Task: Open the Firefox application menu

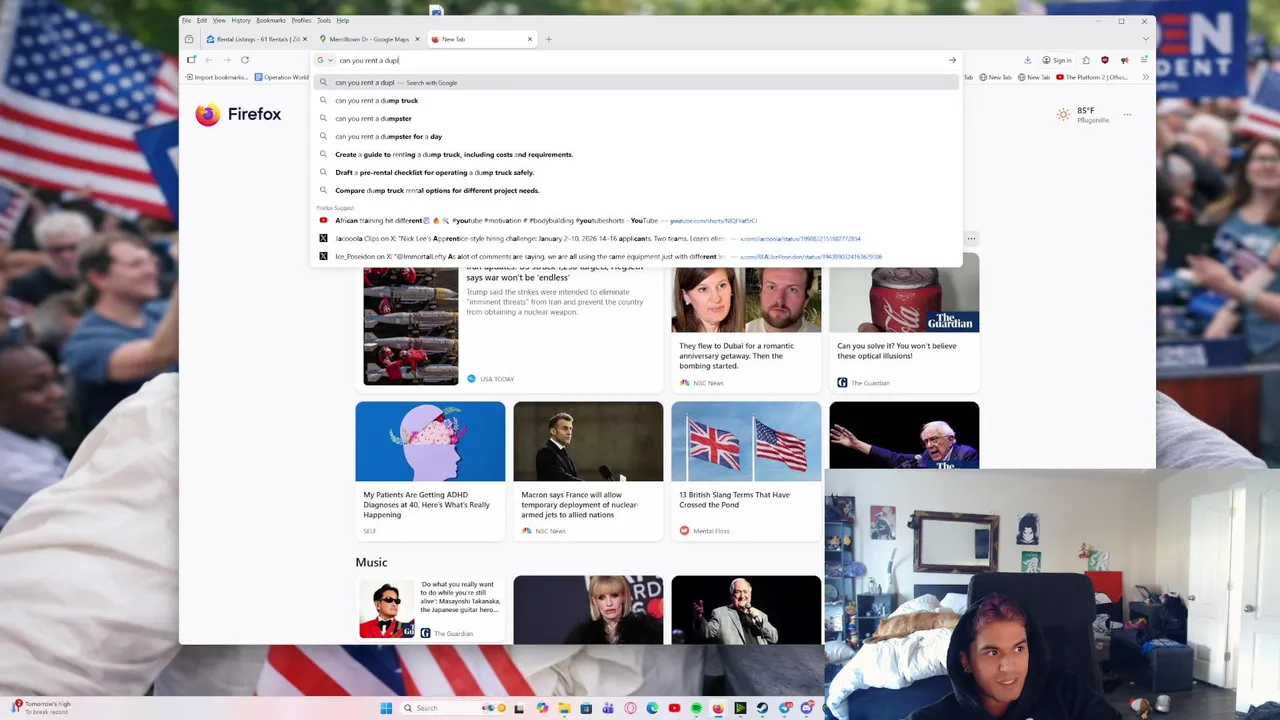Action: click(1145, 60)
